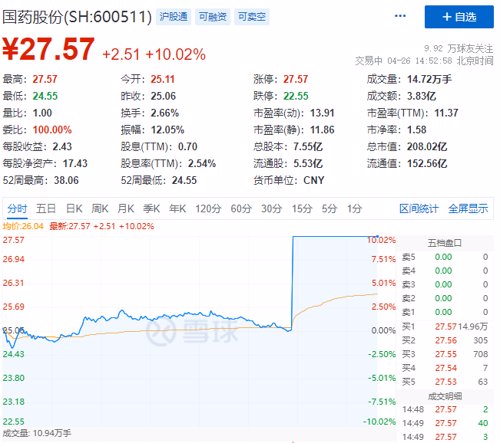The image size is (500, 443).
Task: Select the 季K chart tab
Action: click(152, 209)
